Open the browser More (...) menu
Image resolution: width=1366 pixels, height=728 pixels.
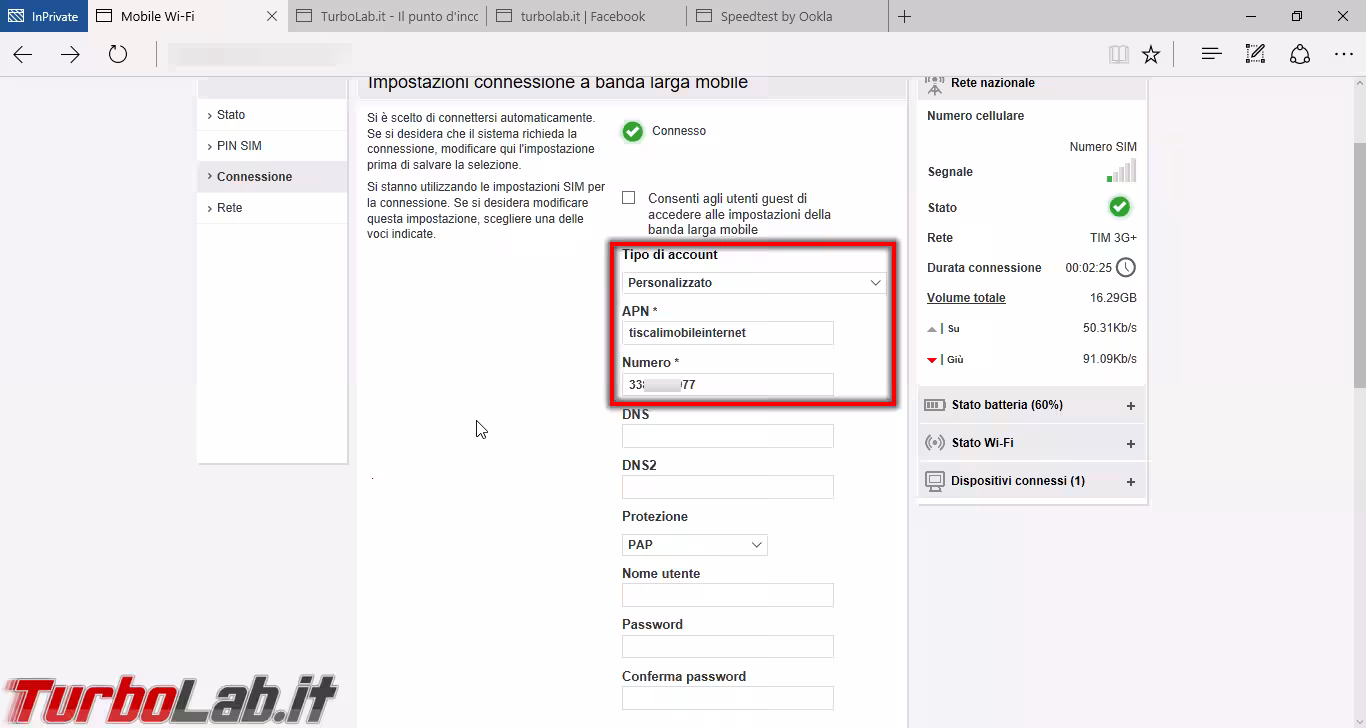[1343, 55]
